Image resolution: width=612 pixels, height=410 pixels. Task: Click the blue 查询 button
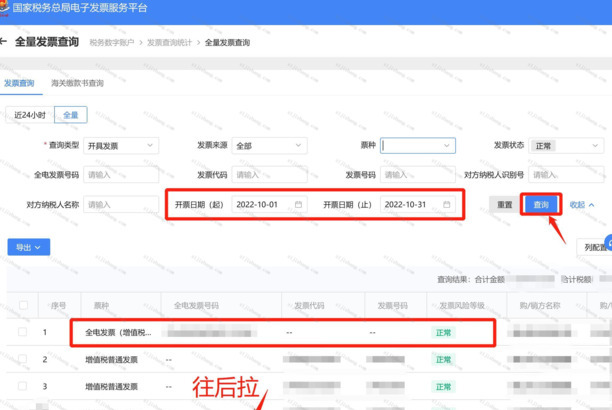(541, 205)
